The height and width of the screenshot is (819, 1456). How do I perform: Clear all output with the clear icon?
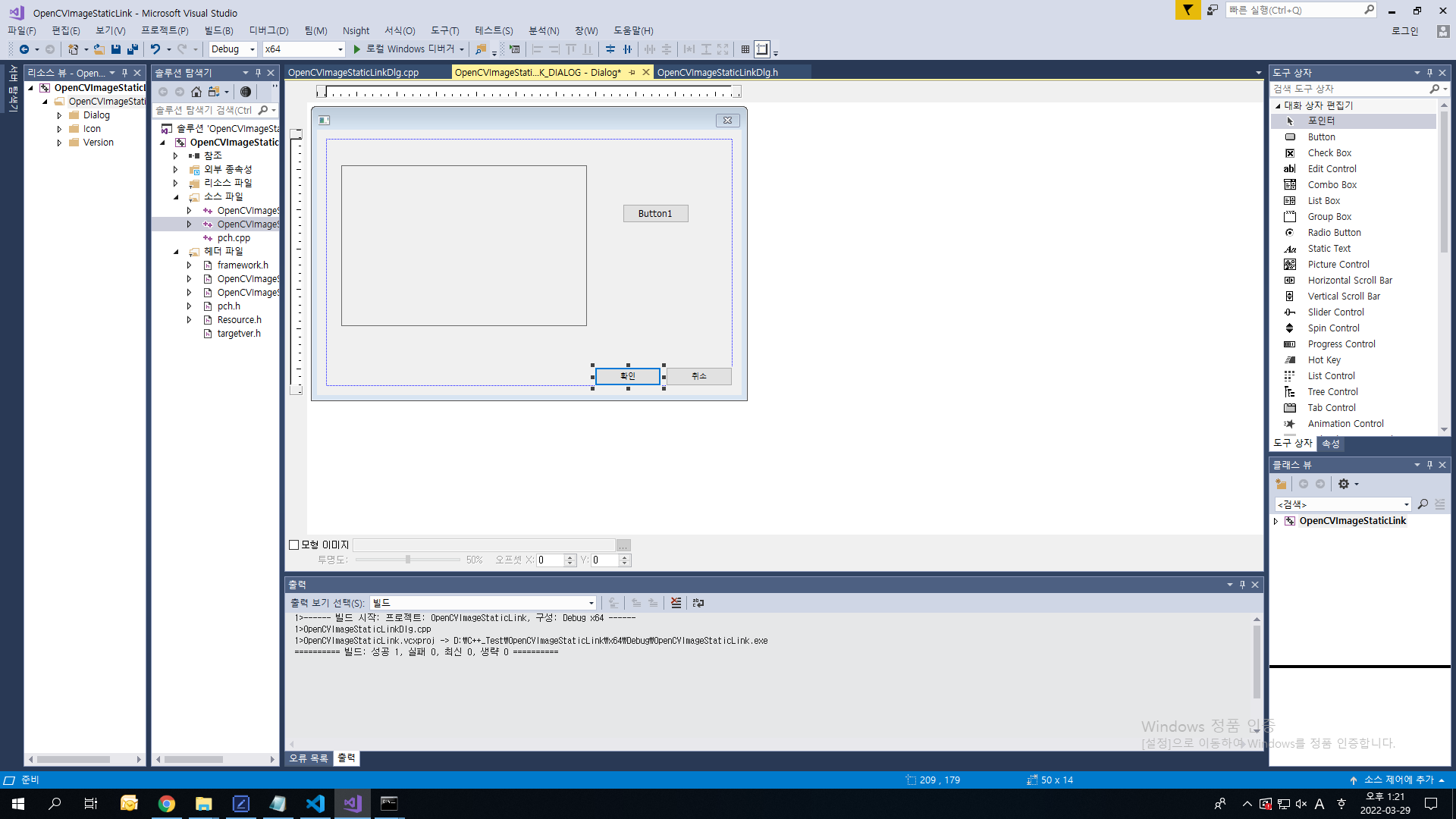tap(676, 603)
